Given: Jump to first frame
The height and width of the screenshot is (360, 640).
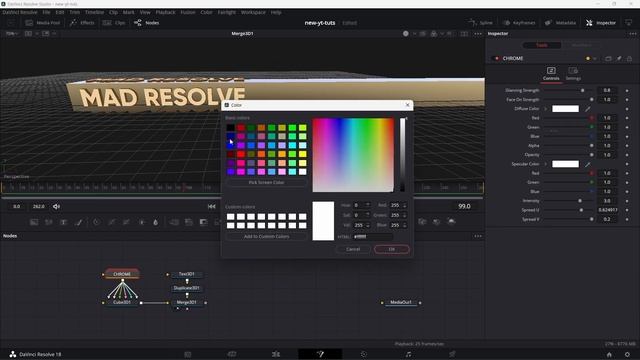Looking at the screenshot, I should click(x=211, y=207).
